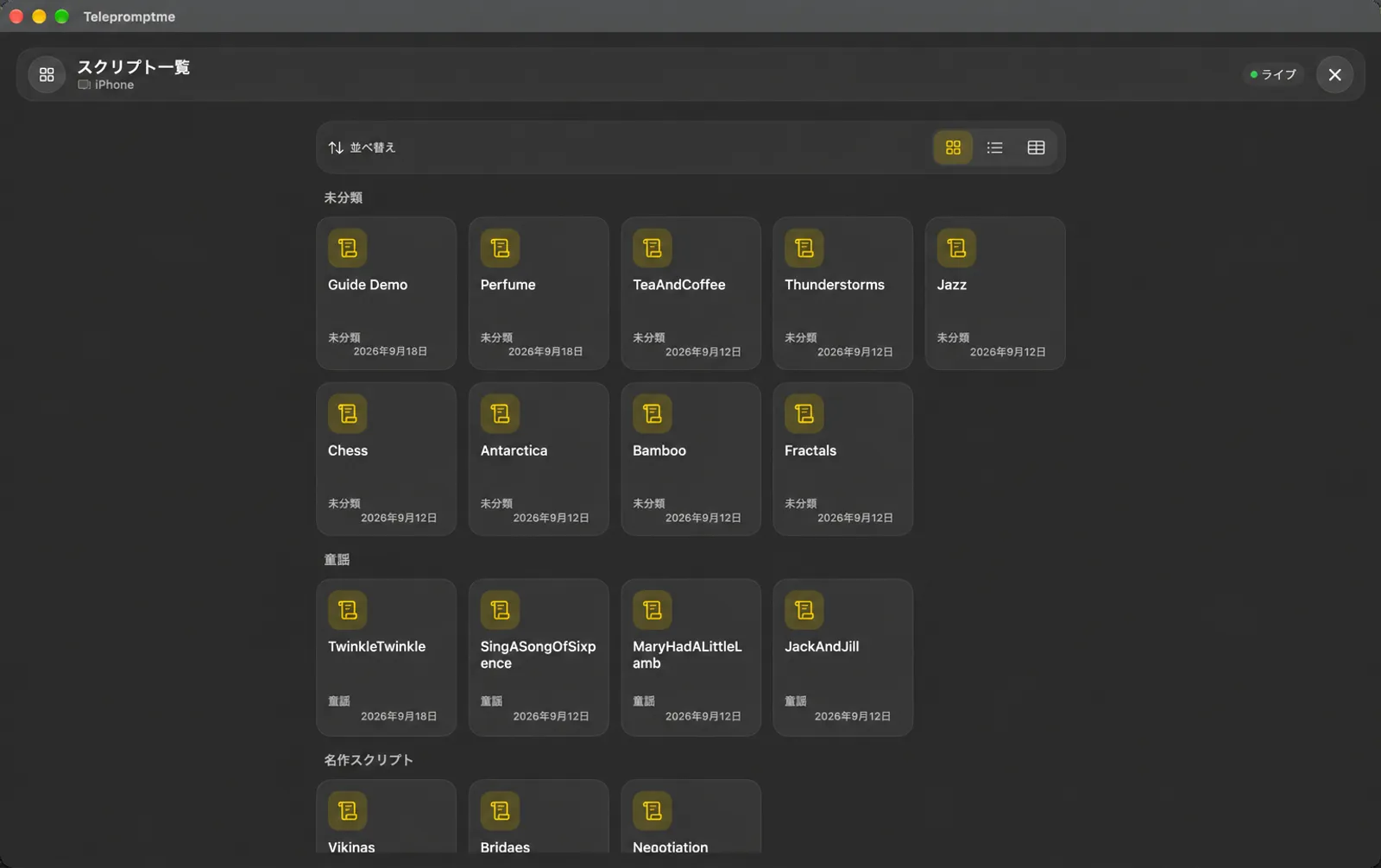Image resolution: width=1381 pixels, height=868 pixels.
Task: Click the Telepromptme window title
Action: pos(129,16)
